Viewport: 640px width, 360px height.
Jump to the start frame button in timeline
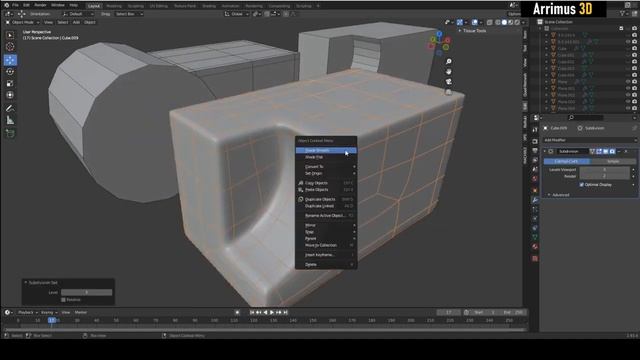(252, 312)
